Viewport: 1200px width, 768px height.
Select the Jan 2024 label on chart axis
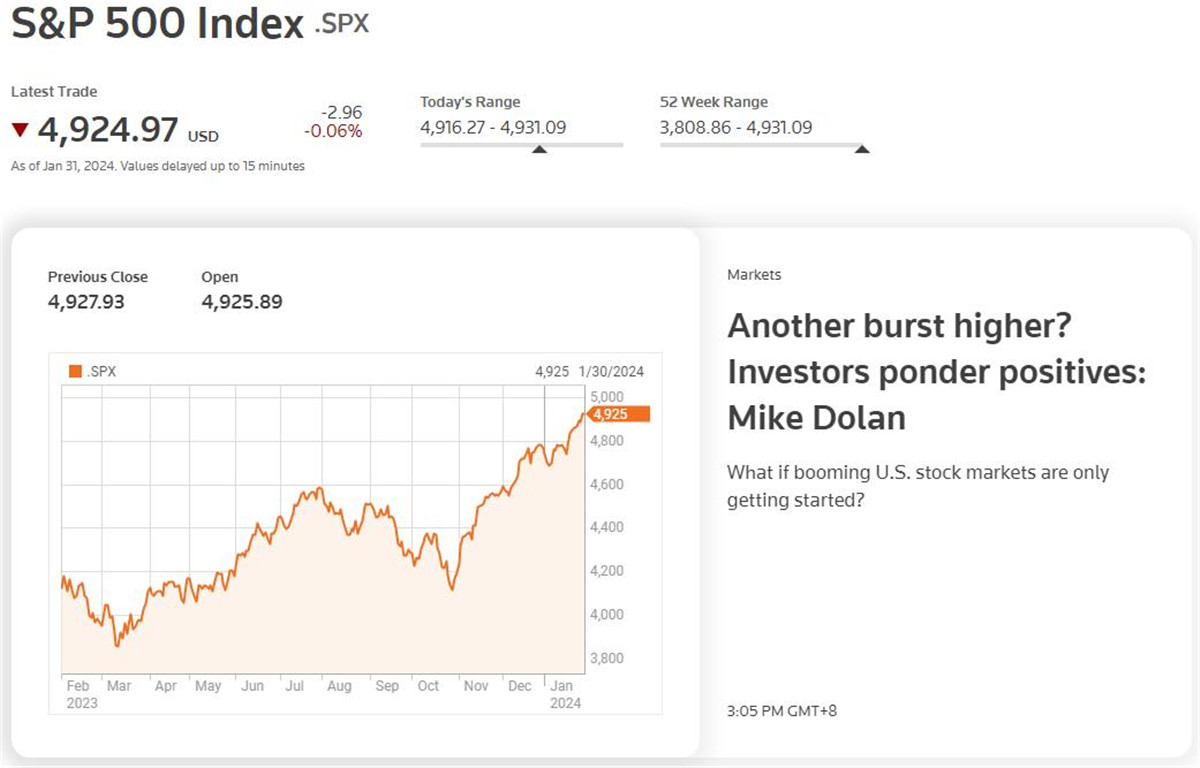[566, 694]
